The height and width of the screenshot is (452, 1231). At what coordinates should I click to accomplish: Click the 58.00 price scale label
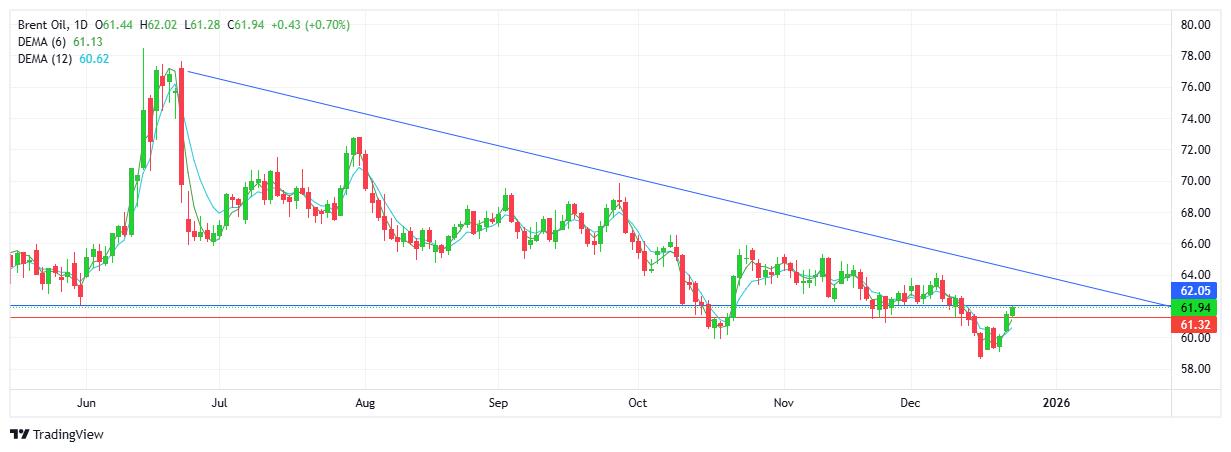[1196, 369]
